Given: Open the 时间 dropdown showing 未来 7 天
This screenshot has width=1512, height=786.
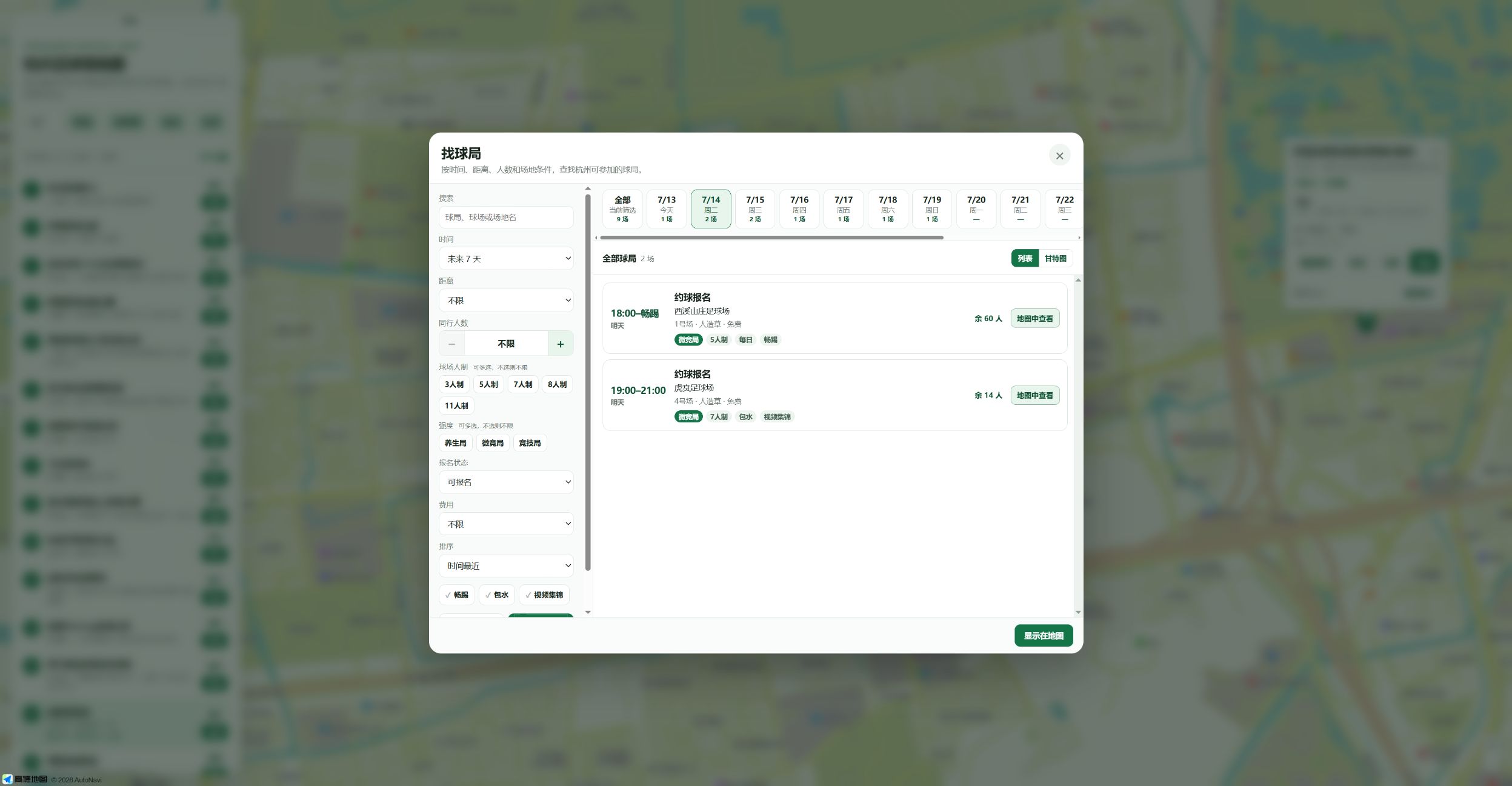Looking at the screenshot, I should click(506, 259).
